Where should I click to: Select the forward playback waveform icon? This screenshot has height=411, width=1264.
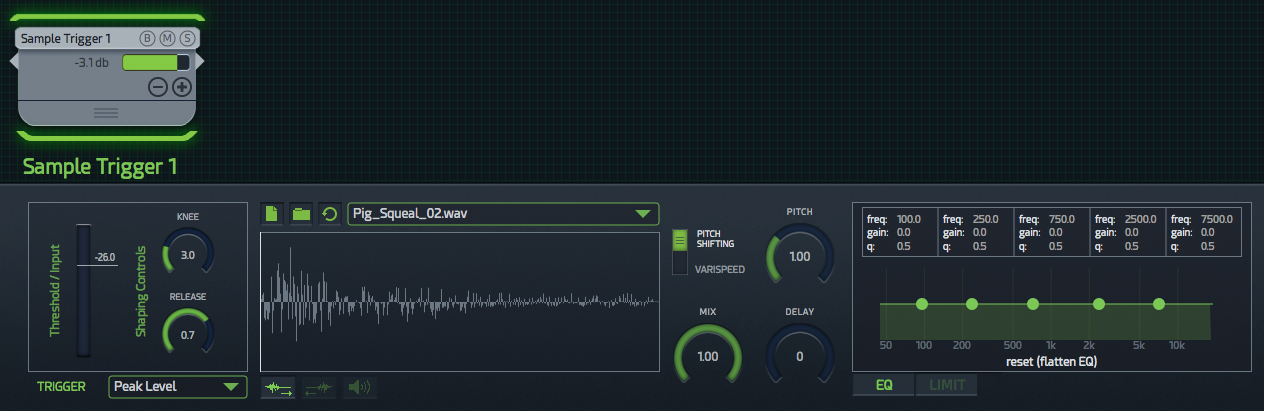(277, 387)
